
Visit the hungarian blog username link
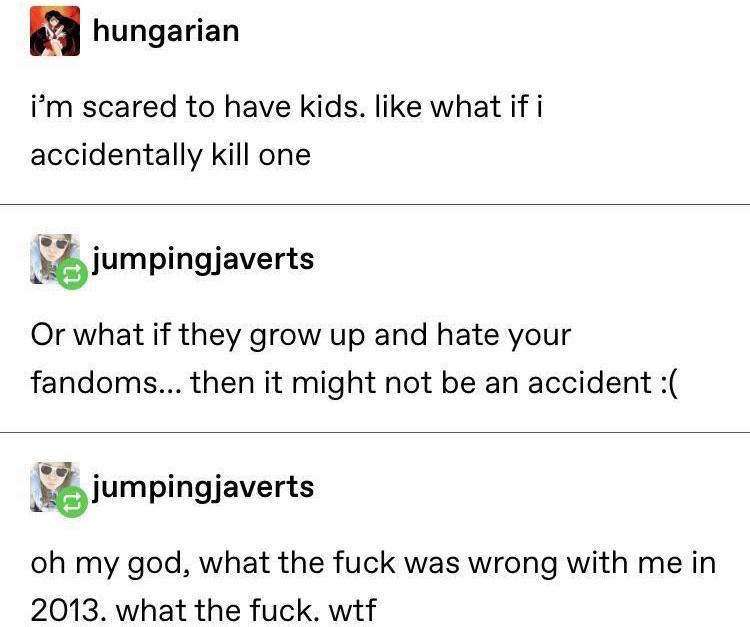tap(166, 32)
